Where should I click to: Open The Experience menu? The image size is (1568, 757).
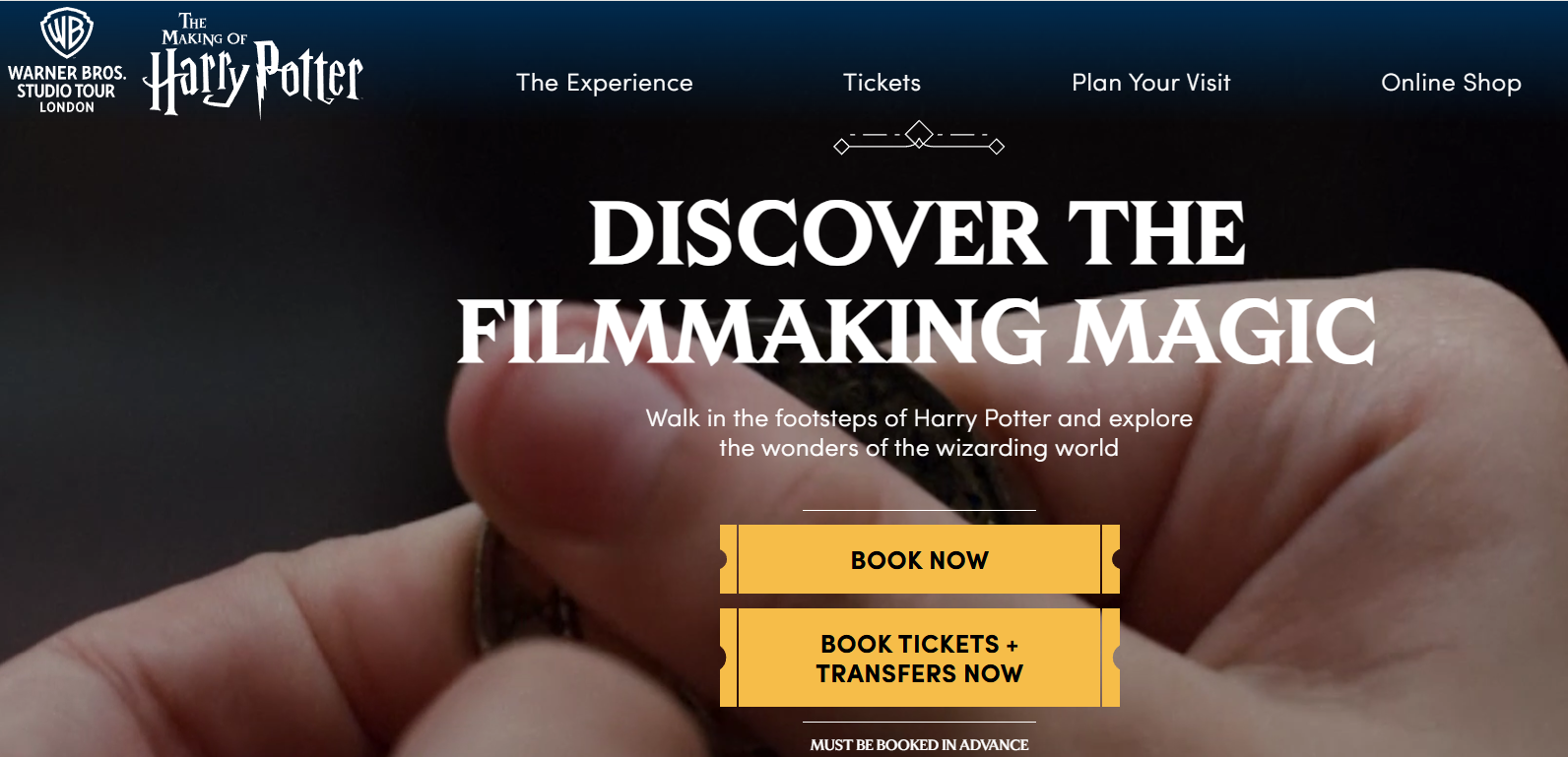click(605, 83)
